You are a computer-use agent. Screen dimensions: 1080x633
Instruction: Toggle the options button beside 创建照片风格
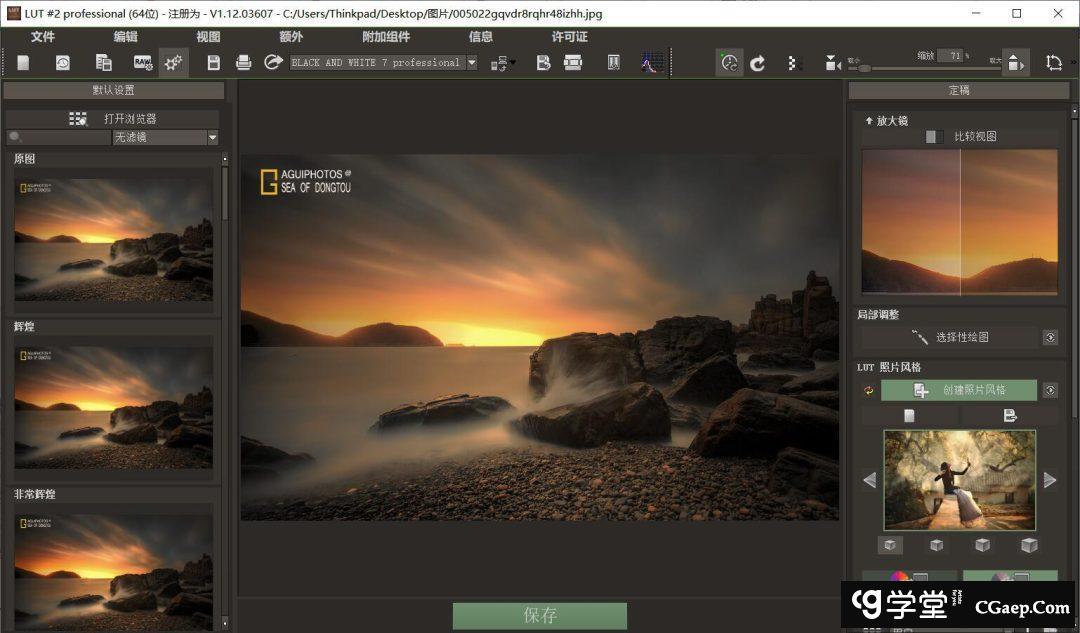point(1050,390)
